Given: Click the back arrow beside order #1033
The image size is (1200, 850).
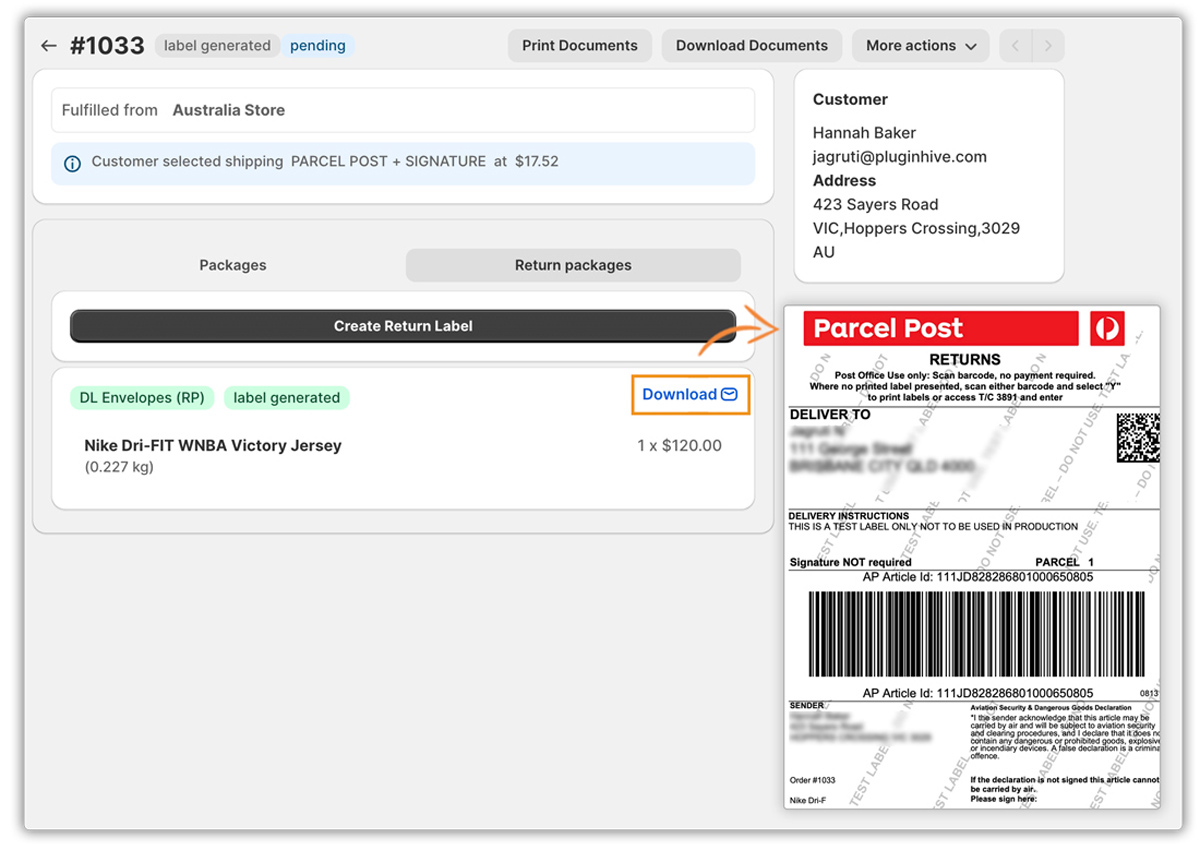Looking at the screenshot, I should [49, 46].
